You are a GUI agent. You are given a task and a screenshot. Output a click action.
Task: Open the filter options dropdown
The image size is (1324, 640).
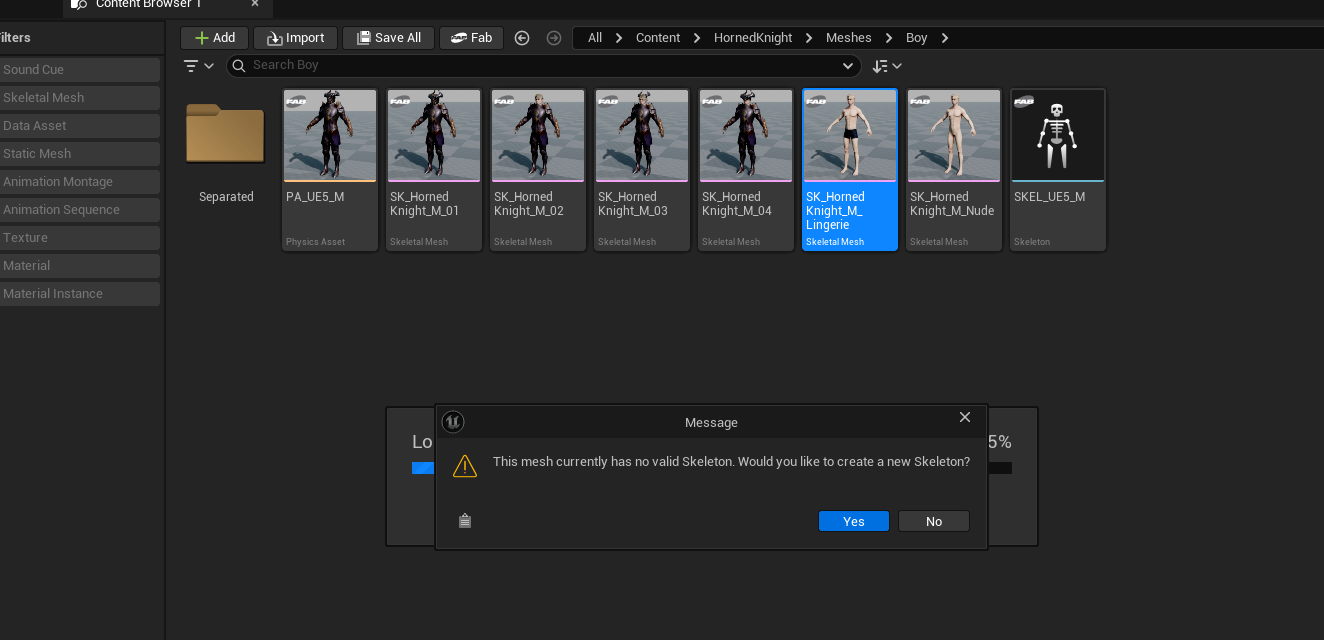tap(199, 66)
